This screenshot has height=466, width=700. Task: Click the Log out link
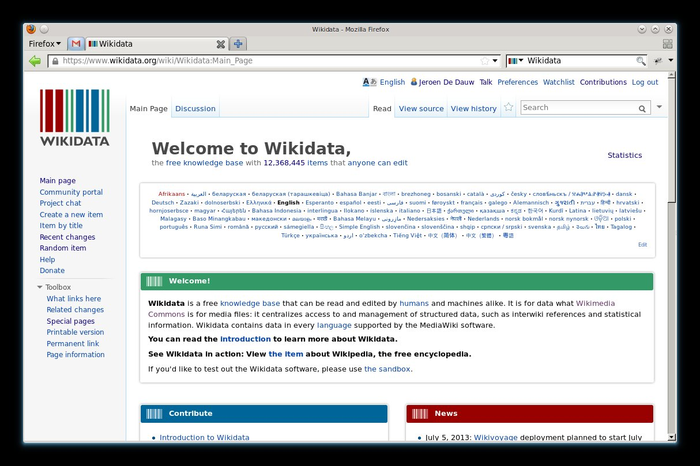pyautogui.click(x=645, y=82)
